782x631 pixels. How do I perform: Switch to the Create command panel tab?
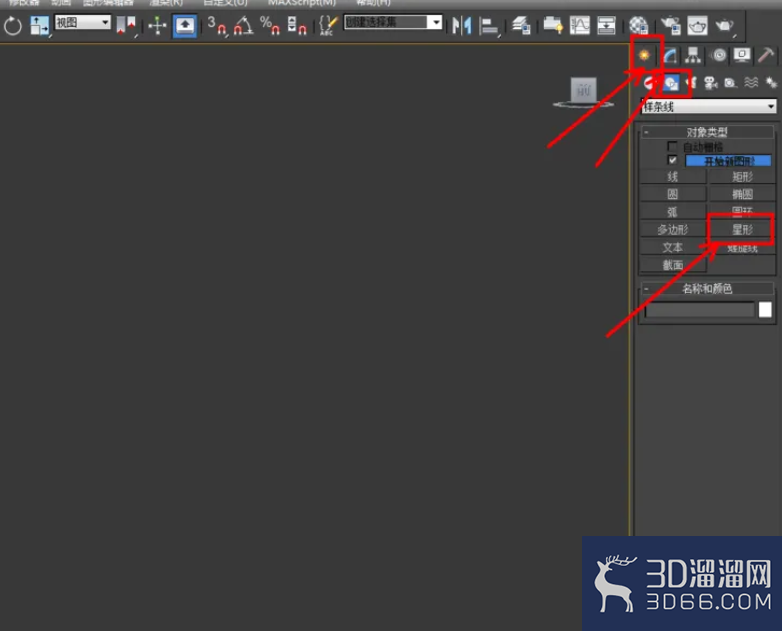point(644,55)
